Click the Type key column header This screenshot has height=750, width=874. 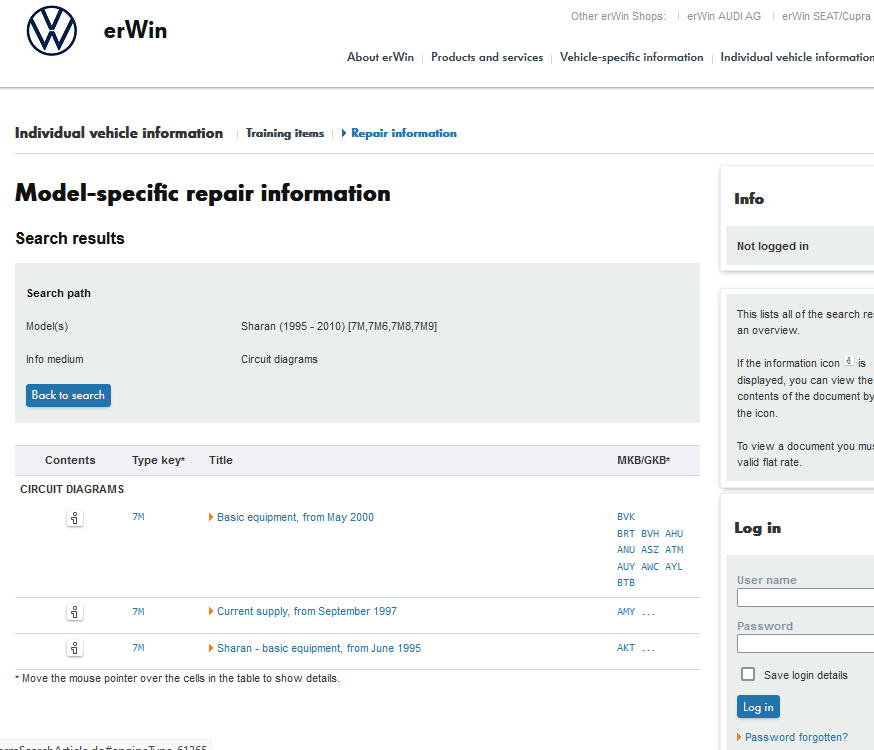[158, 460]
